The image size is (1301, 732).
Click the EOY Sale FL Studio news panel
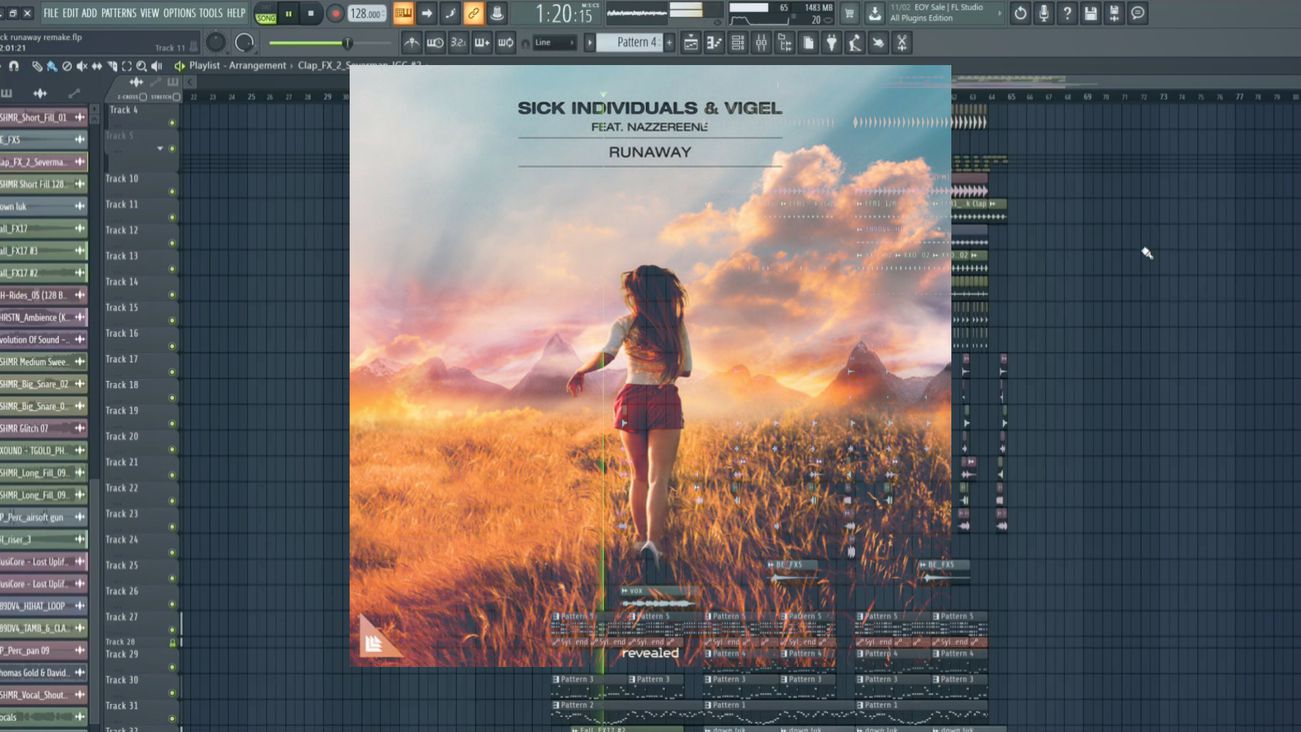pyautogui.click(x=945, y=13)
